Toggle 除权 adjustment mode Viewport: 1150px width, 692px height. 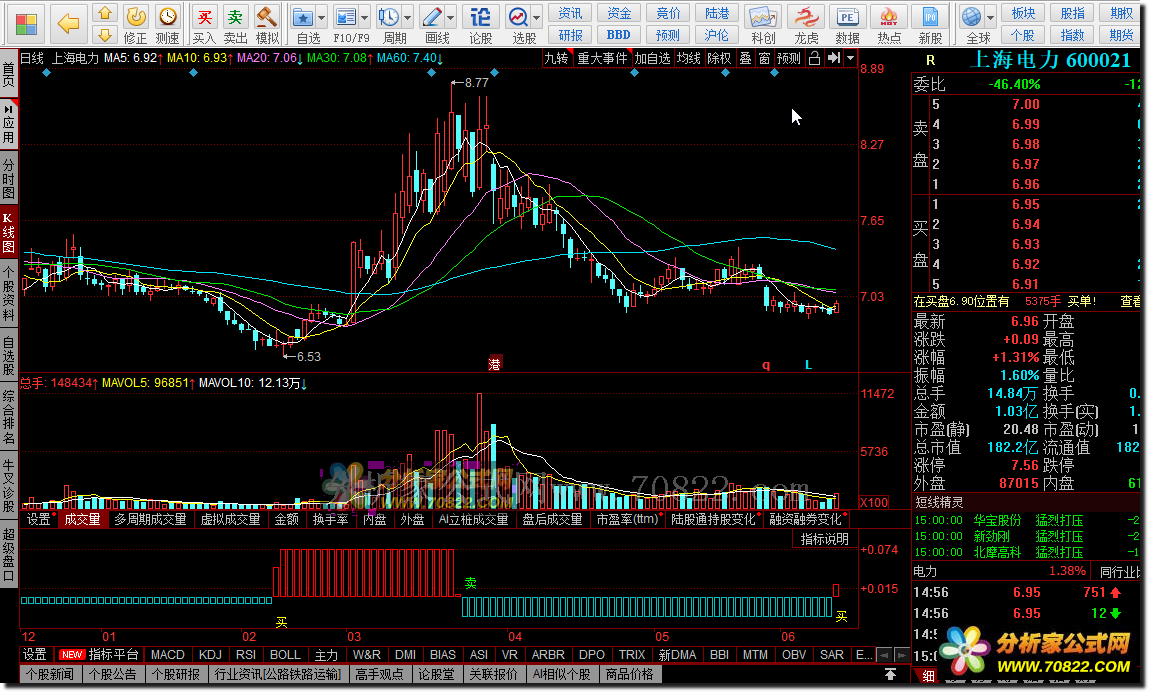(x=719, y=58)
